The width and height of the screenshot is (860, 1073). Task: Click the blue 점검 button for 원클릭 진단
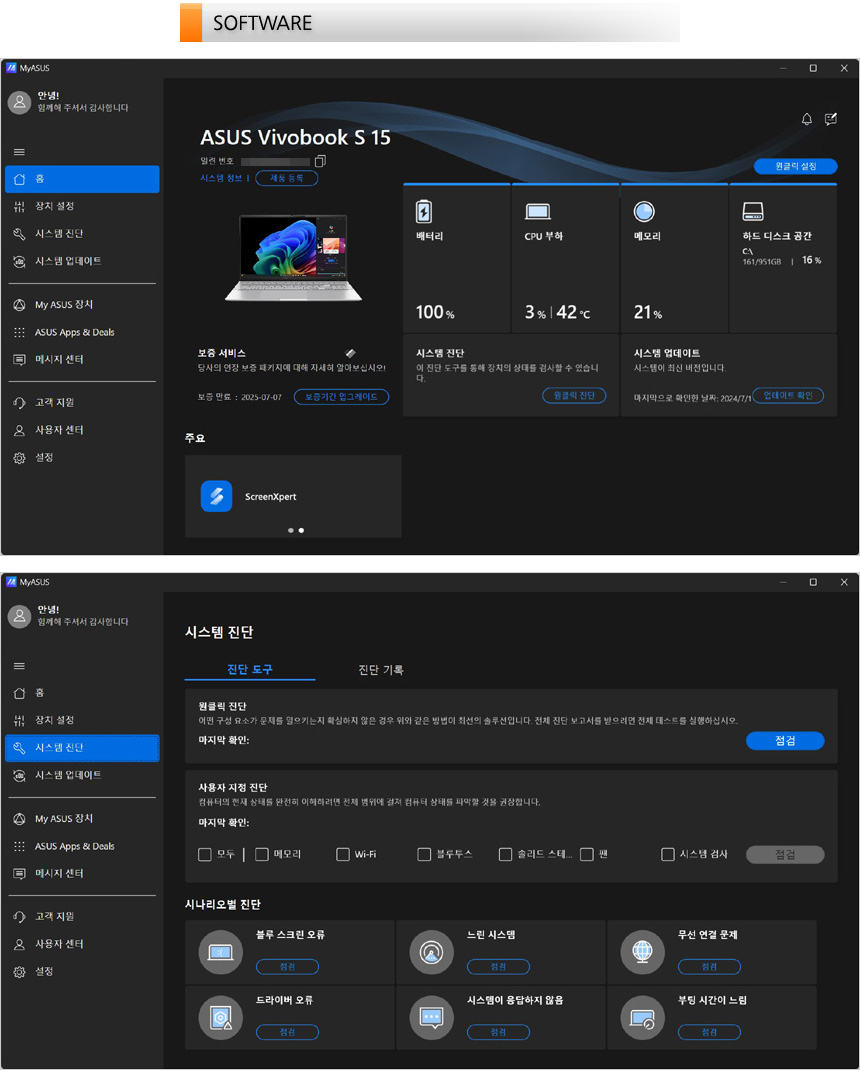pyautogui.click(x=785, y=741)
